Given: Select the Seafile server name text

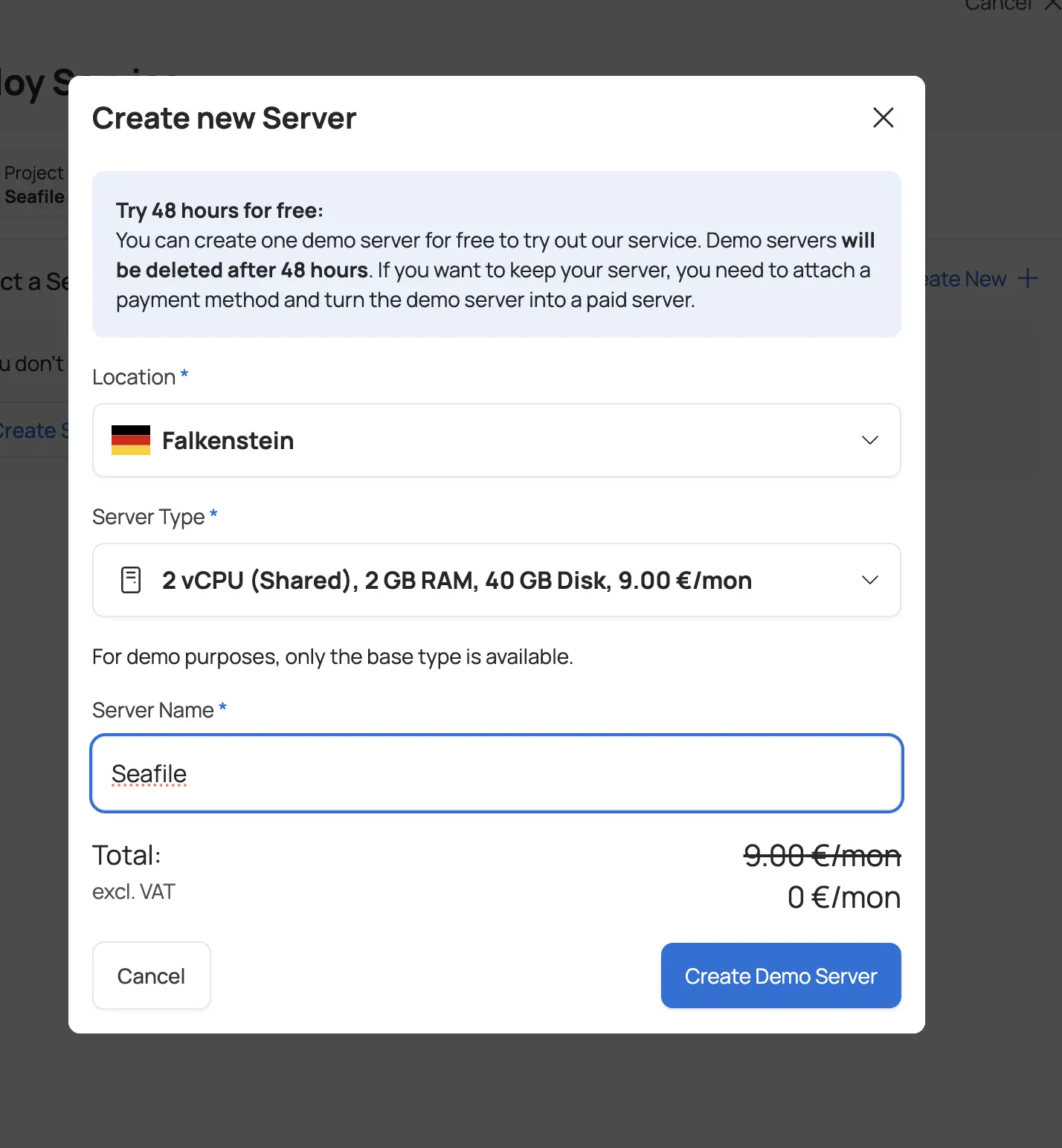Looking at the screenshot, I should pos(149,773).
